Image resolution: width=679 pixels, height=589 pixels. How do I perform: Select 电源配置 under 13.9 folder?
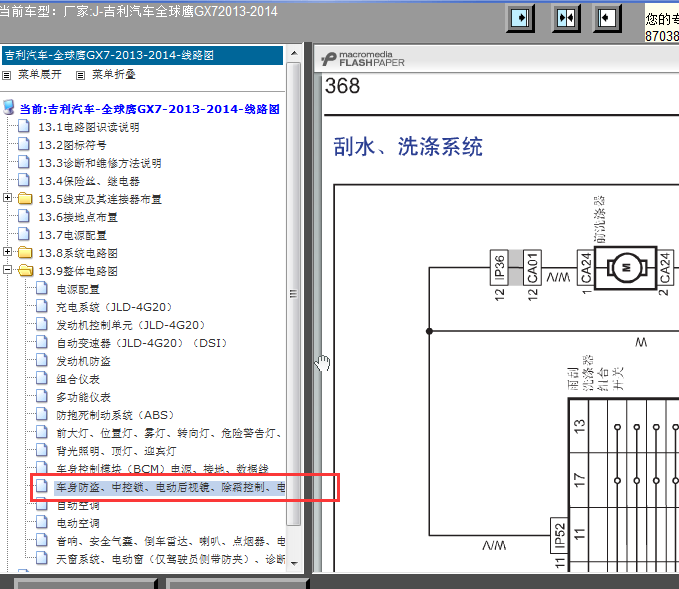[x=78, y=289]
